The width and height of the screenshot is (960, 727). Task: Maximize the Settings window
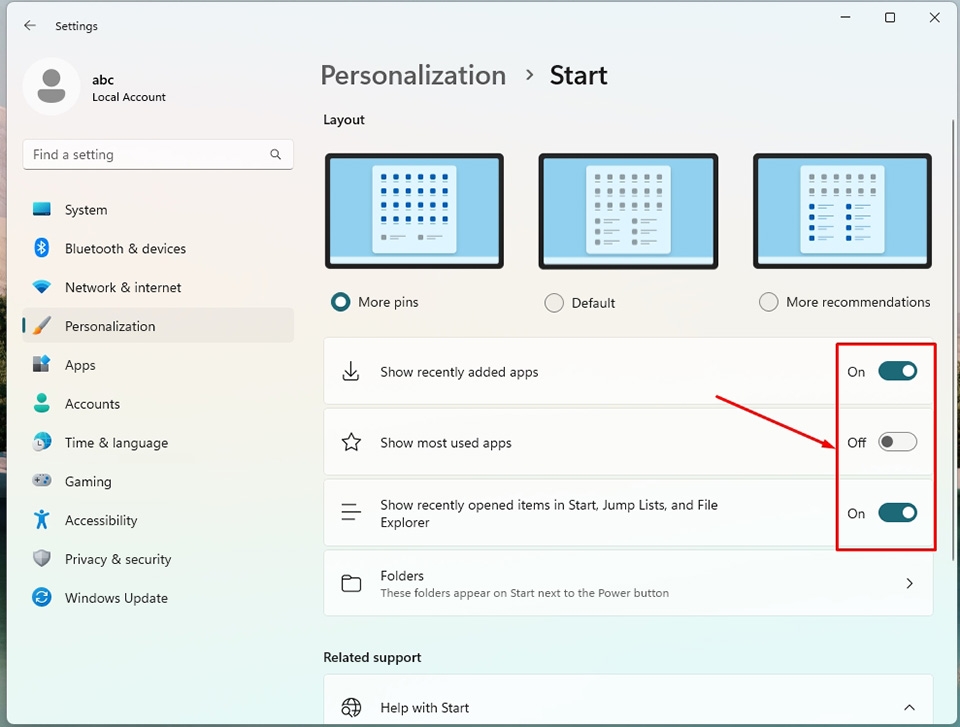click(890, 17)
